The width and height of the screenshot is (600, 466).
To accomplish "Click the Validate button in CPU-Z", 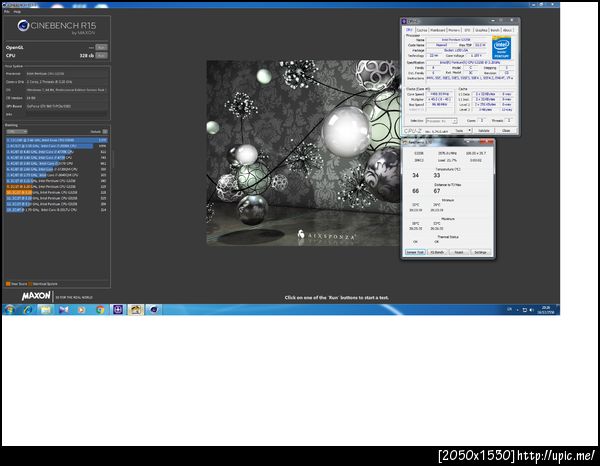I will point(484,130).
